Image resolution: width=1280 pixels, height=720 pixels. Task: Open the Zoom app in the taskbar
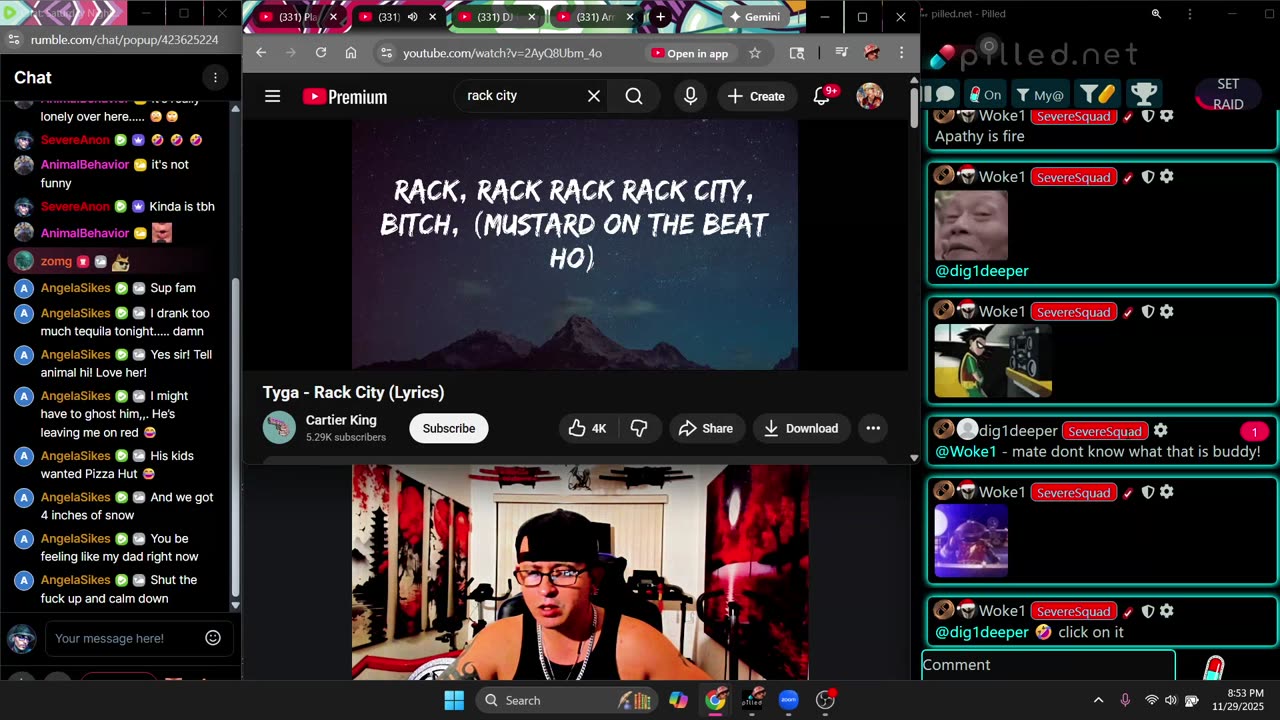(x=789, y=700)
